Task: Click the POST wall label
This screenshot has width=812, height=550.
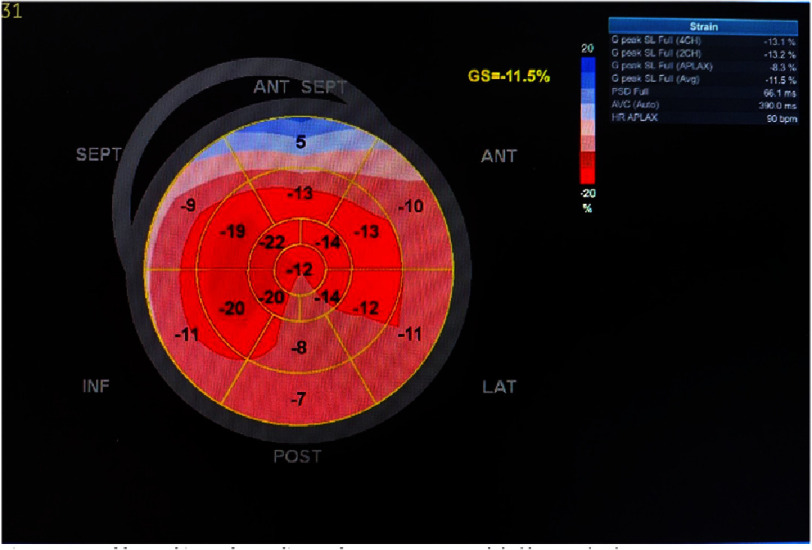Action: [297, 456]
